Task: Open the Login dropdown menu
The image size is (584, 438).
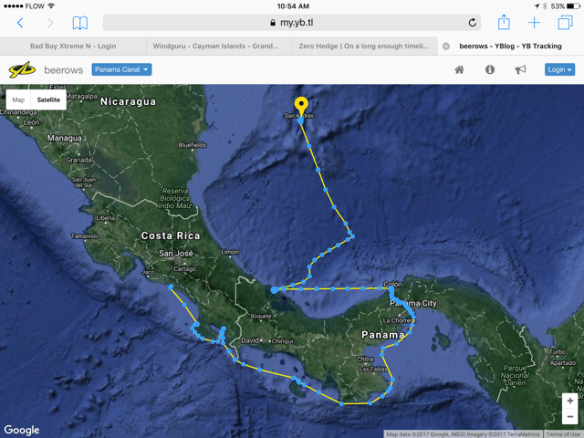Action: click(559, 70)
